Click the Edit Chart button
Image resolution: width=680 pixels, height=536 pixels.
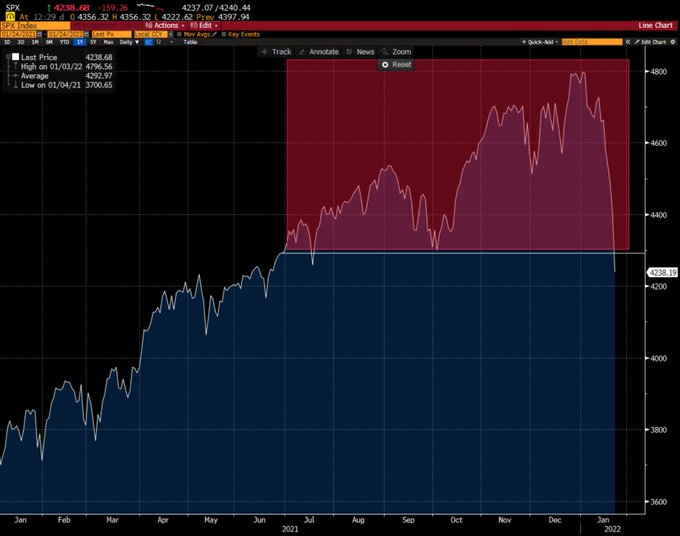point(651,42)
